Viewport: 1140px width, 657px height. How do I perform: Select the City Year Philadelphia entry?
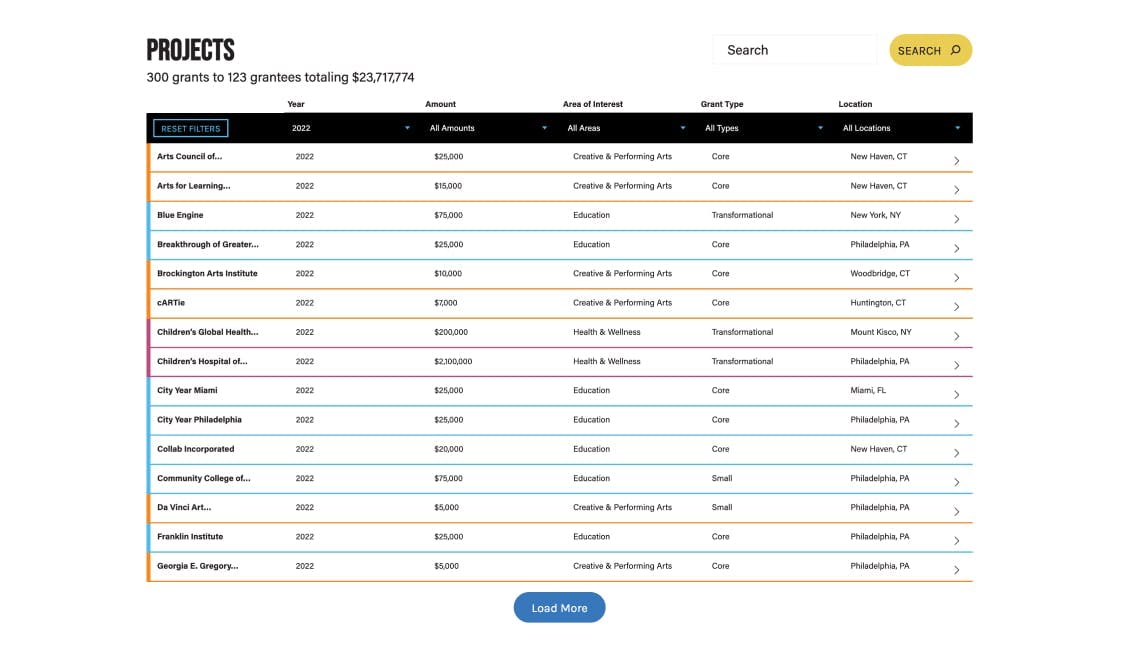pos(199,420)
